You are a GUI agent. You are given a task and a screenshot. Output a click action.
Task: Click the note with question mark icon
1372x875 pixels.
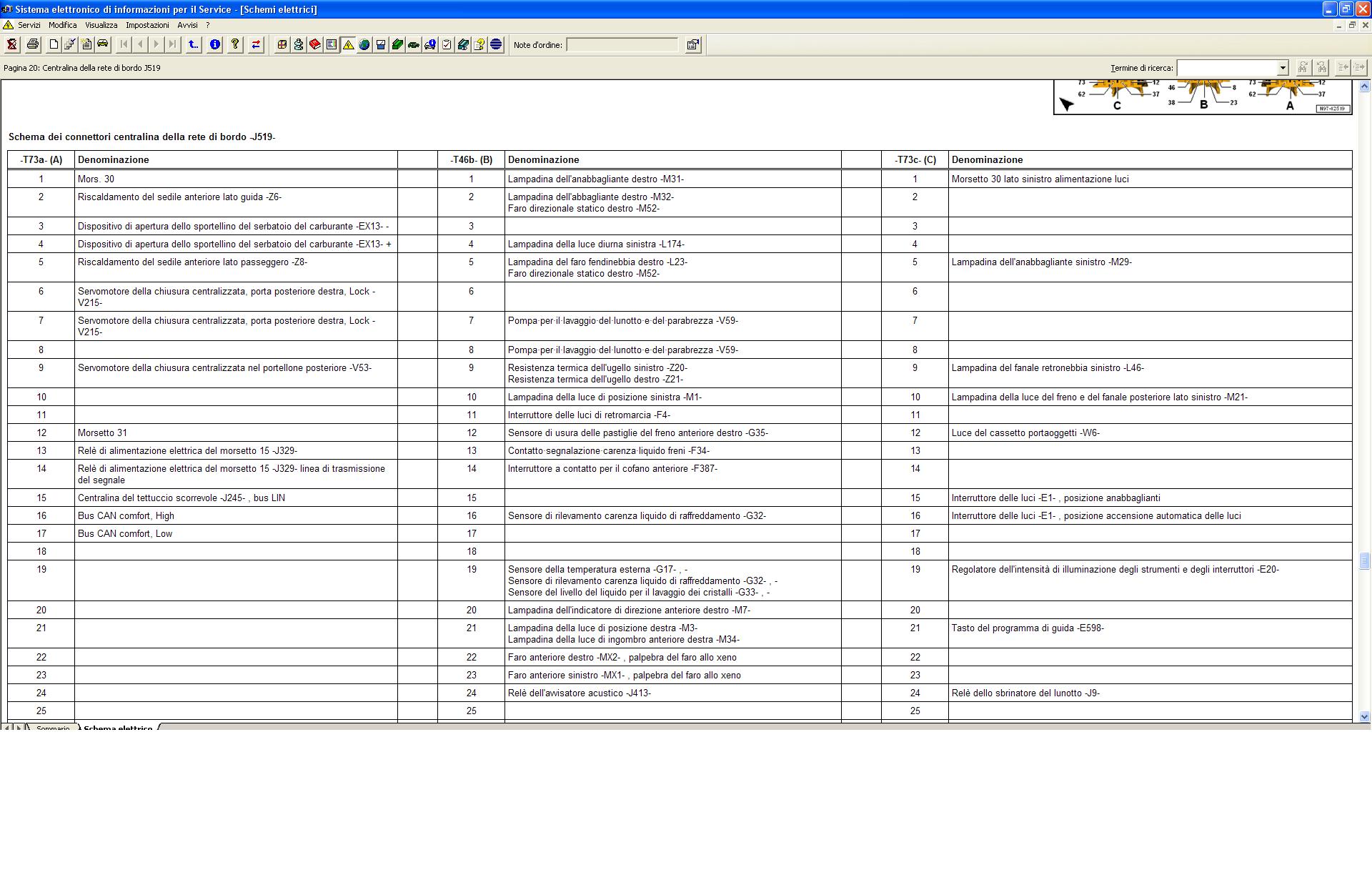coord(479,44)
